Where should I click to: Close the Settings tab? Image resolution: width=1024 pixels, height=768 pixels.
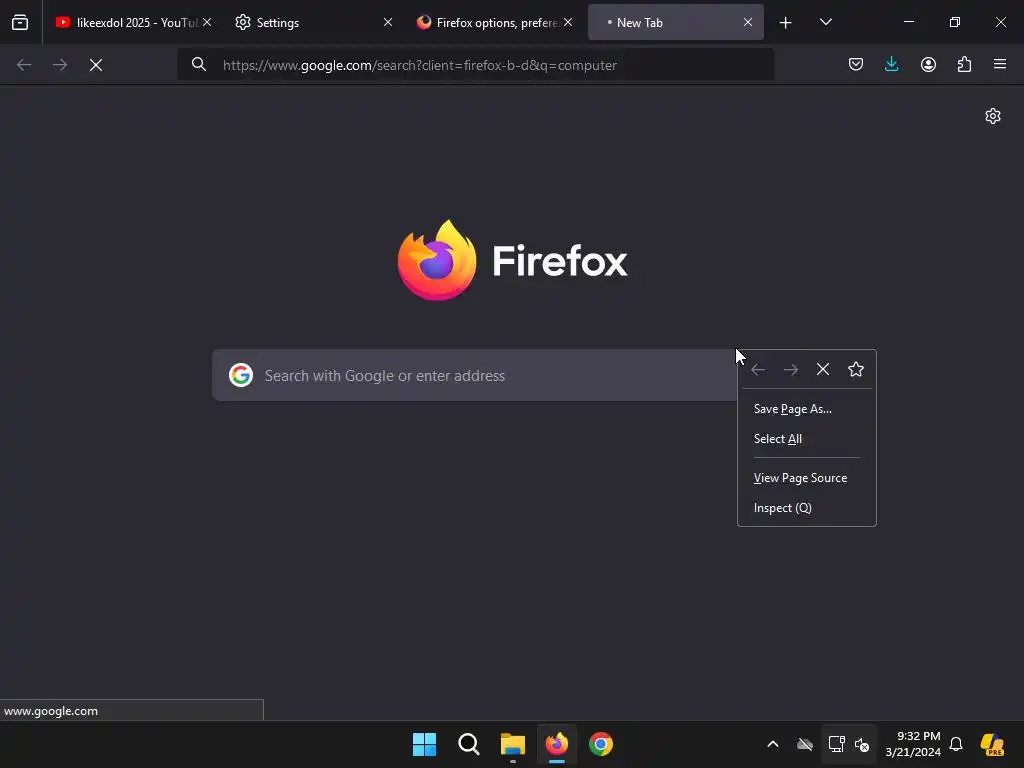(388, 22)
